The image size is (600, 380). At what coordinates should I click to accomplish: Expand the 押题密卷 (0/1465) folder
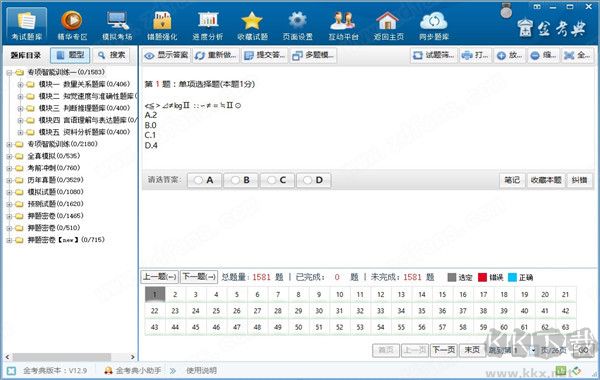coord(10,216)
